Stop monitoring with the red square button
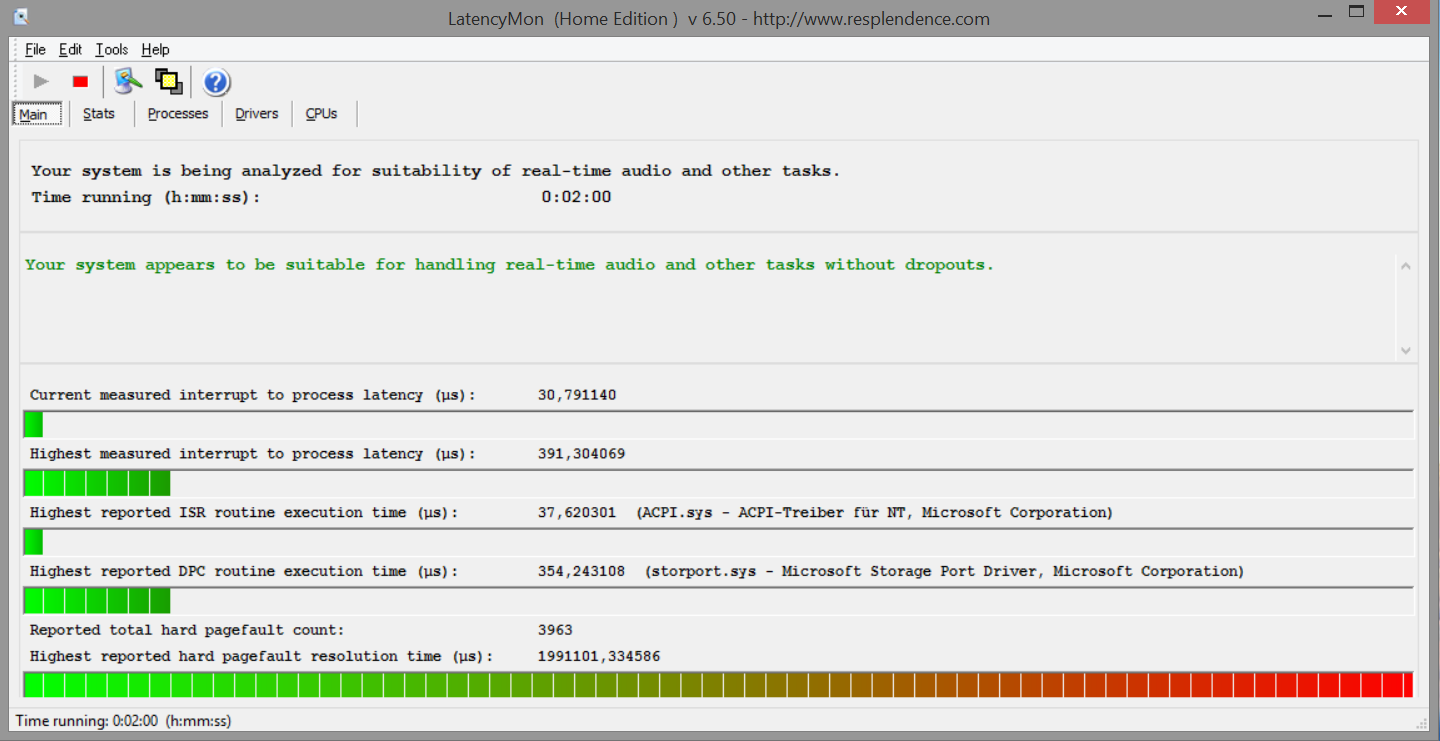Image resolution: width=1440 pixels, height=741 pixels. coord(81,82)
